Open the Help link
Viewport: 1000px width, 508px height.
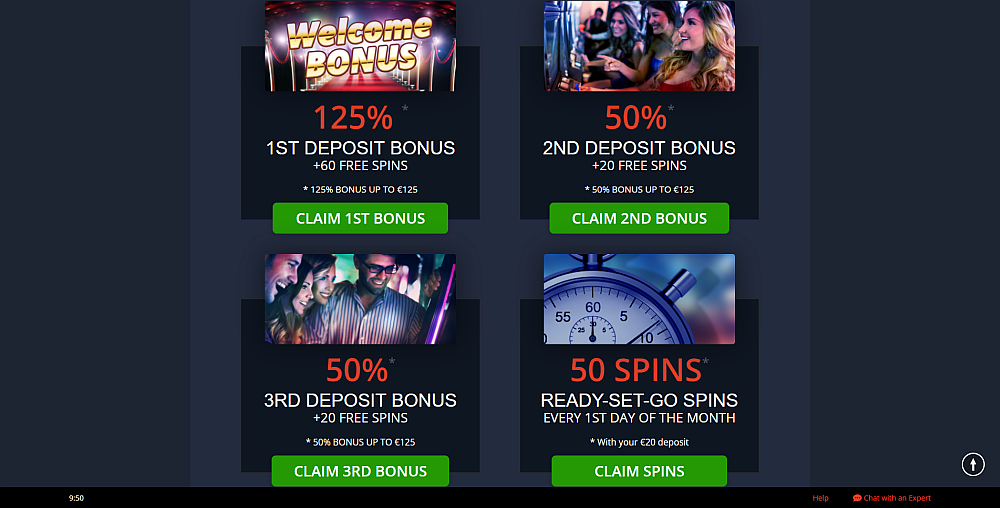pos(820,498)
